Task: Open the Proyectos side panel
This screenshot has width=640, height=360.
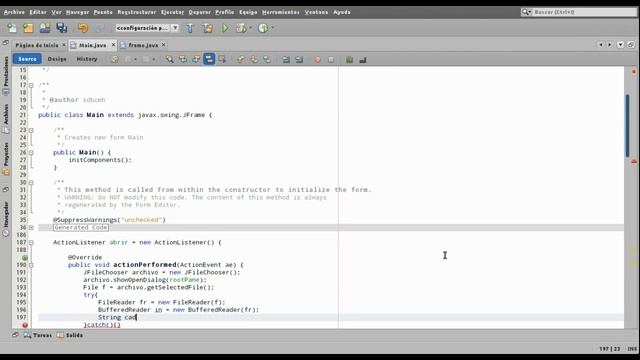Action: (6, 159)
